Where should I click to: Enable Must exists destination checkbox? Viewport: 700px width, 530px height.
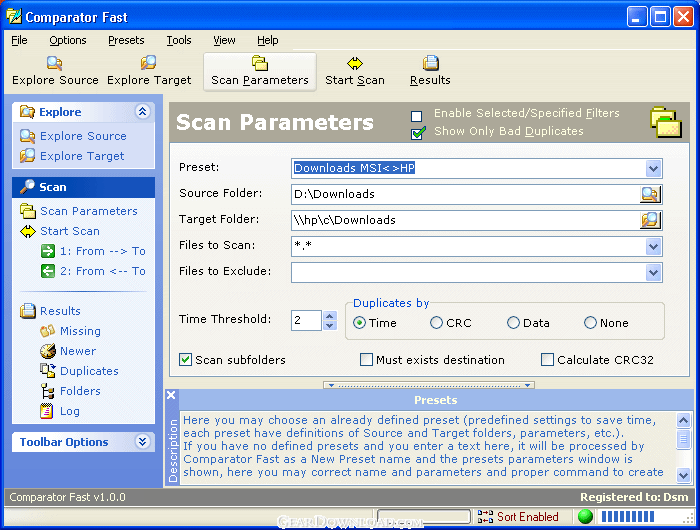coord(366,359)
